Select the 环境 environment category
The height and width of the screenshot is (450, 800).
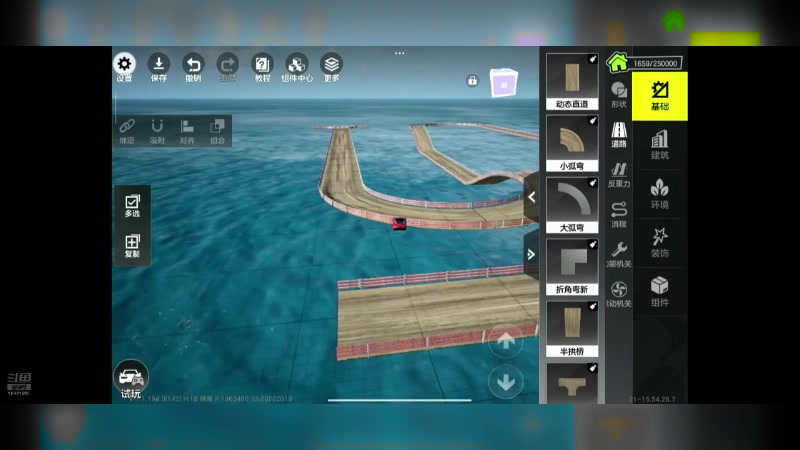click(660, 194)
